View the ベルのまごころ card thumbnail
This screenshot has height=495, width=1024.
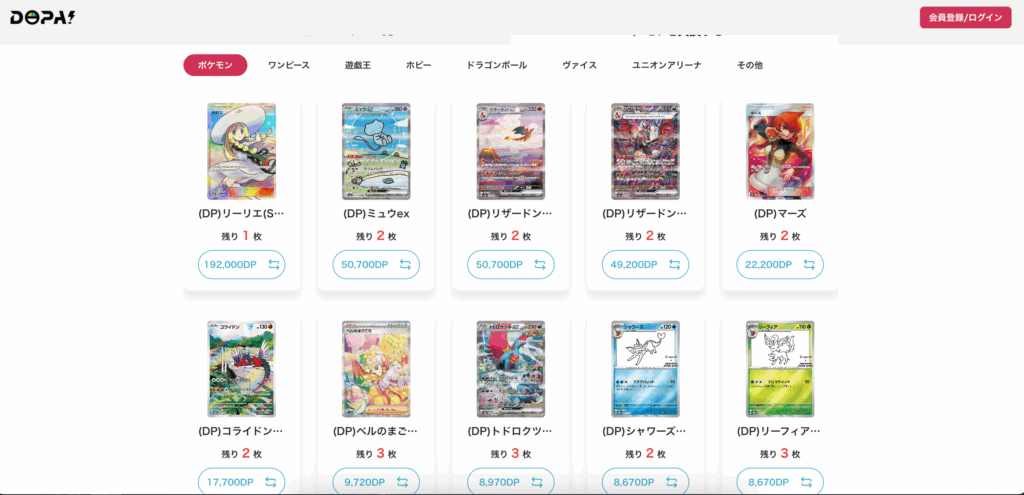(376, 368)
